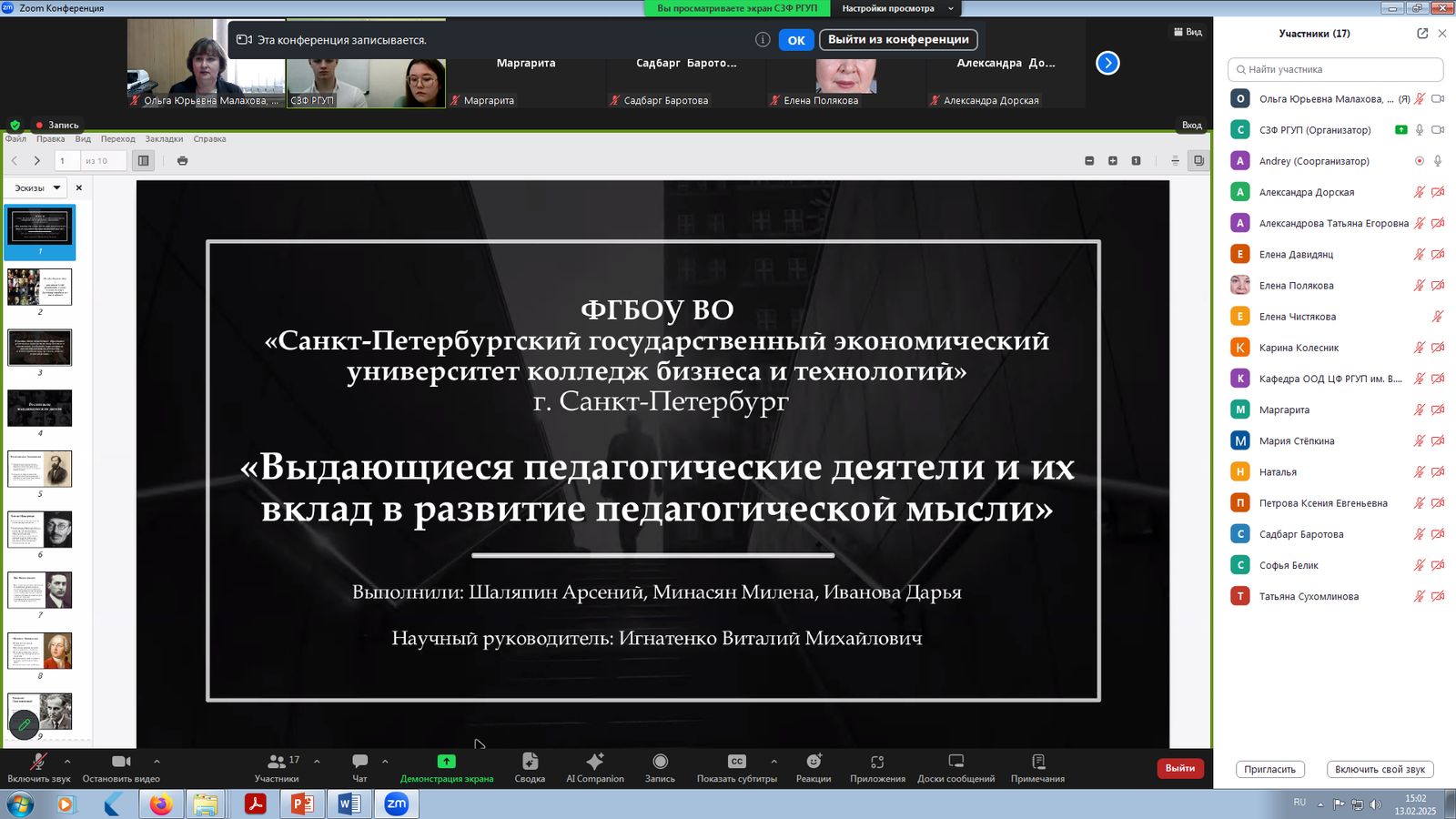Click the unmute microphone icon labeled Включить звук
Screen dimensions: 1456x819
38,762
